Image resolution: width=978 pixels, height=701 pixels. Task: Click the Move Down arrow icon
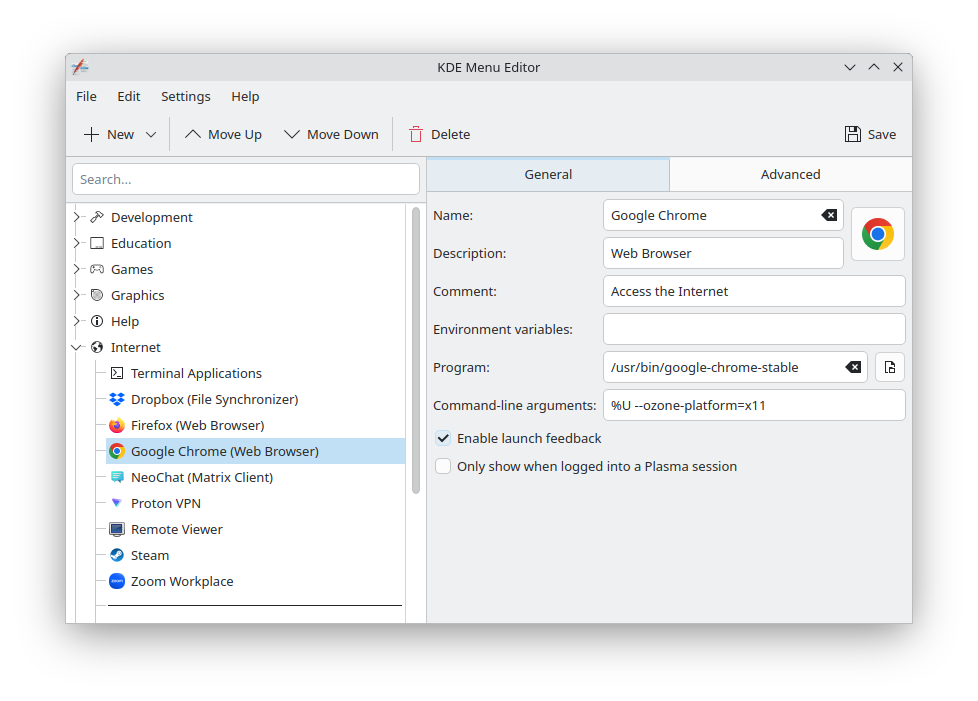(292, 134)
